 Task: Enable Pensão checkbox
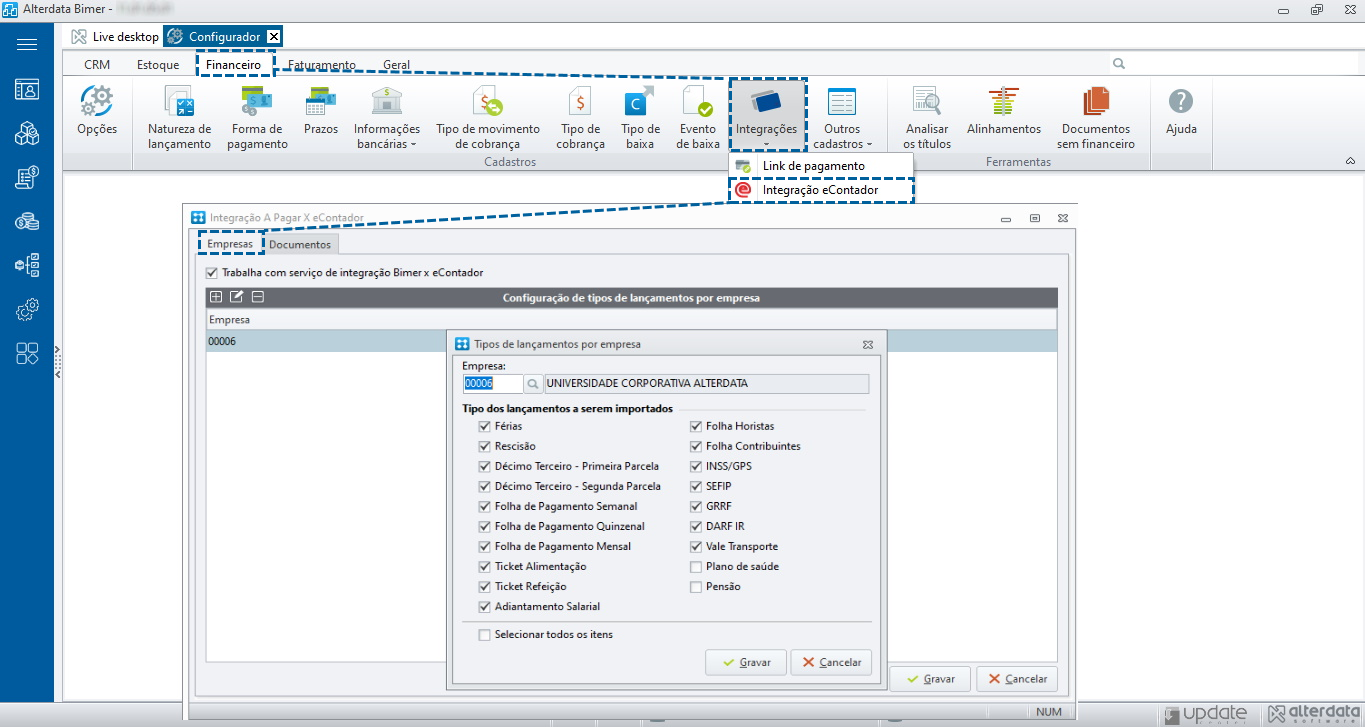[696, 587]
